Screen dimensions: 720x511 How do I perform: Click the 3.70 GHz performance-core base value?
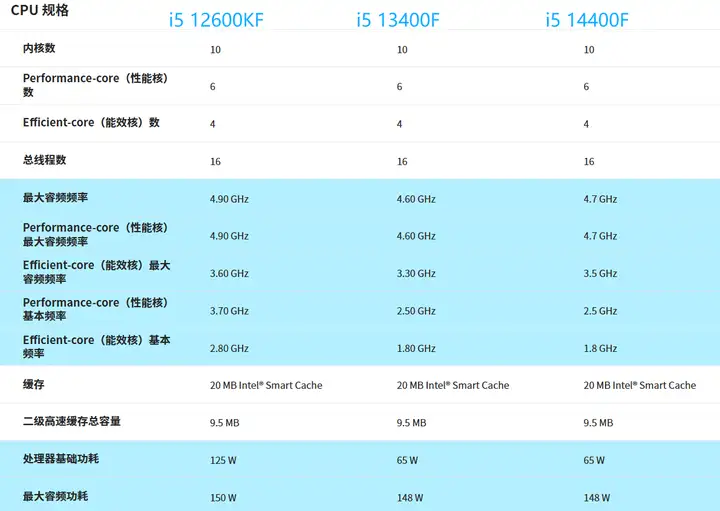(229, 311)
